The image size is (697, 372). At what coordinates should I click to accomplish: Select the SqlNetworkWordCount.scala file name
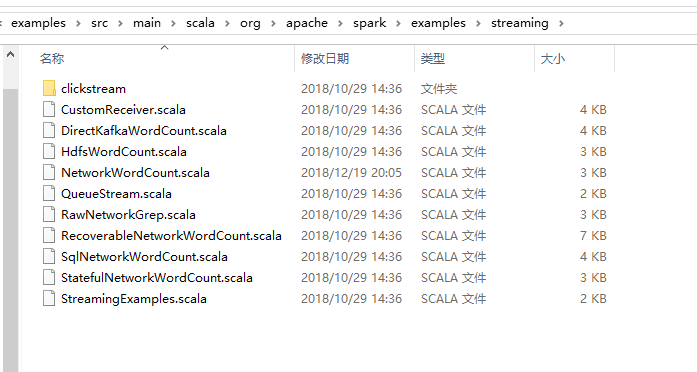[x=144, y=256]
